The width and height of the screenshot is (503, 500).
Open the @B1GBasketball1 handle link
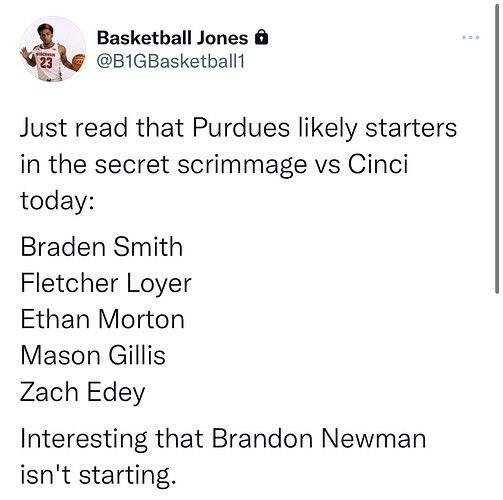(171, 61)
